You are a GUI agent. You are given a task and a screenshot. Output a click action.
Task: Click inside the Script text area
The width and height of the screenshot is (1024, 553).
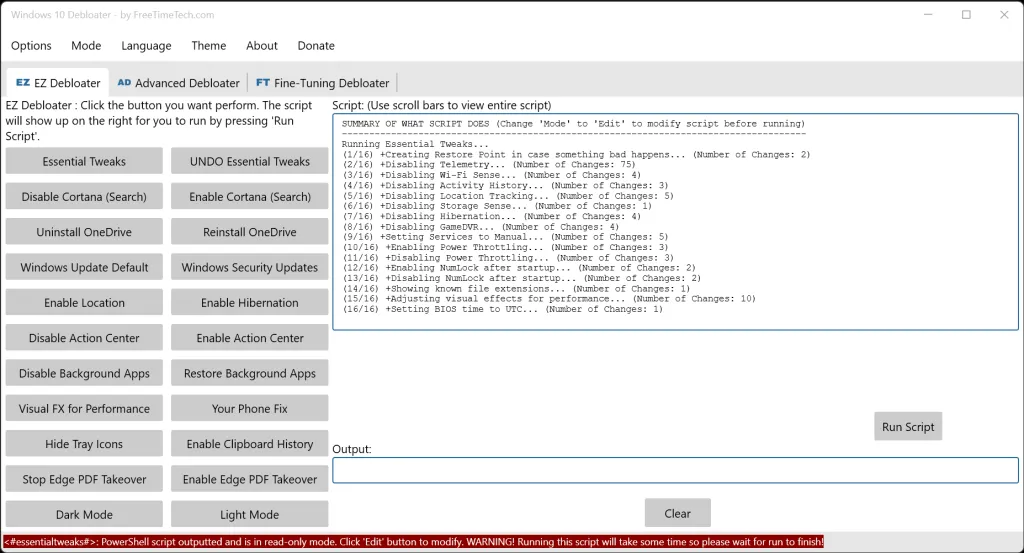(675, 222)
